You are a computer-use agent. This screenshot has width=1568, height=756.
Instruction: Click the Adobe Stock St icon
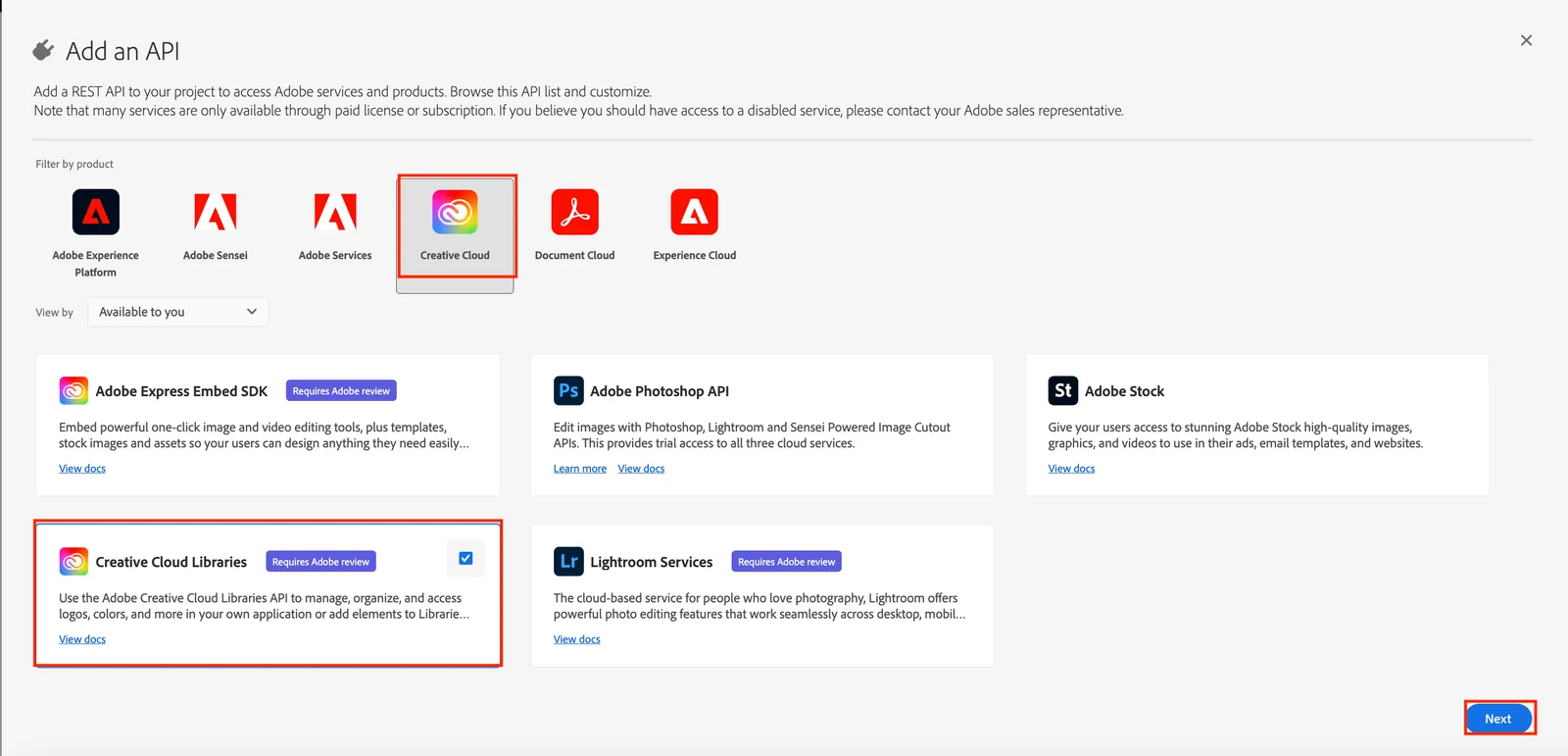pyautogui.click(x=1063, y=390)
